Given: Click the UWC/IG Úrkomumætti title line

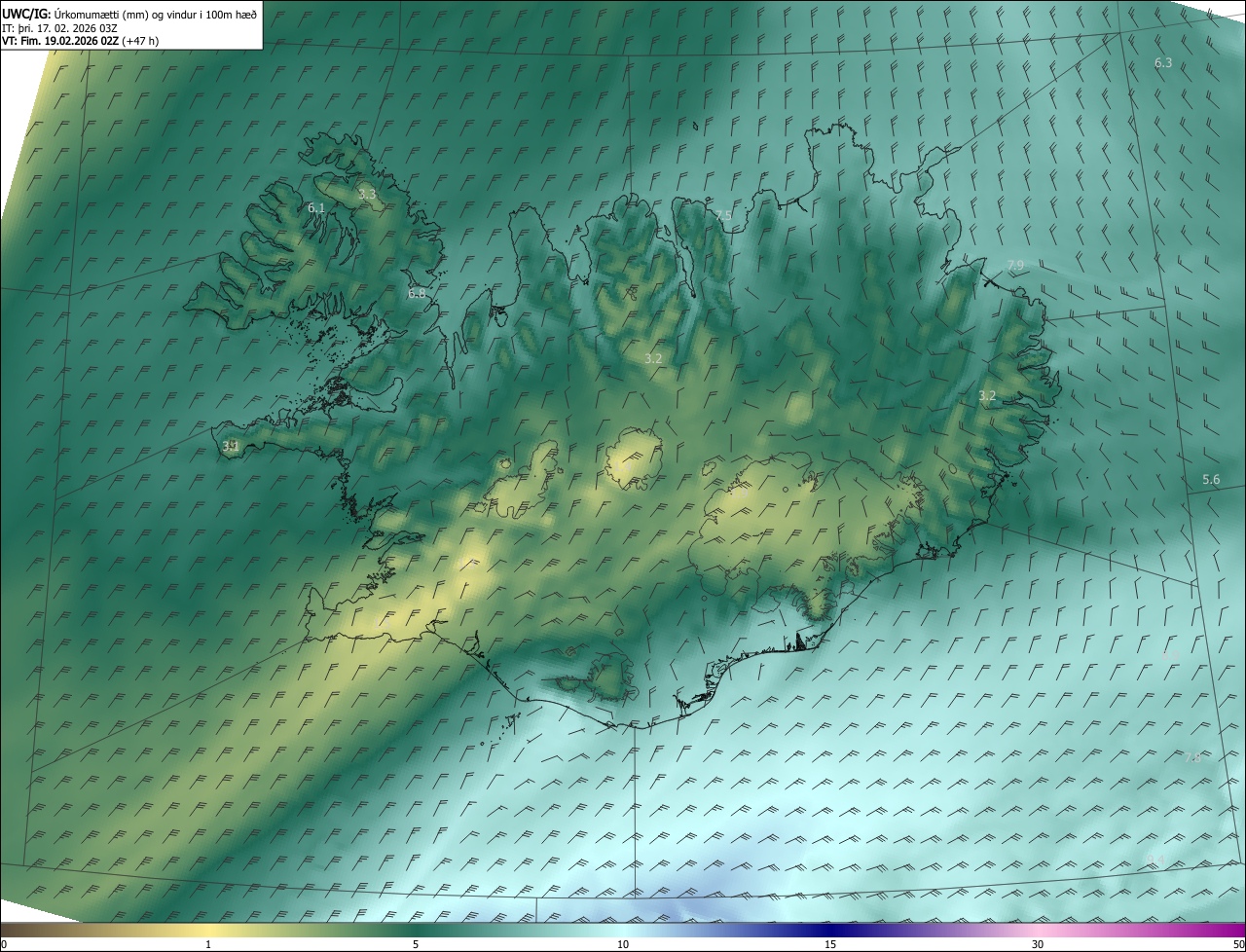Looking at the screenshot, I should tap(129, 14).
